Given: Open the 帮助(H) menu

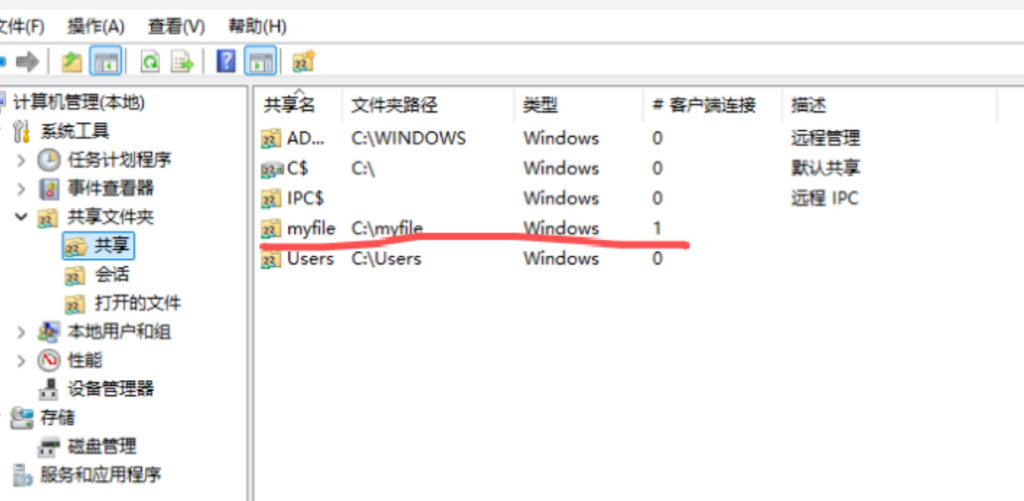Looking at the screenshot, I should [x=257, y=26].
